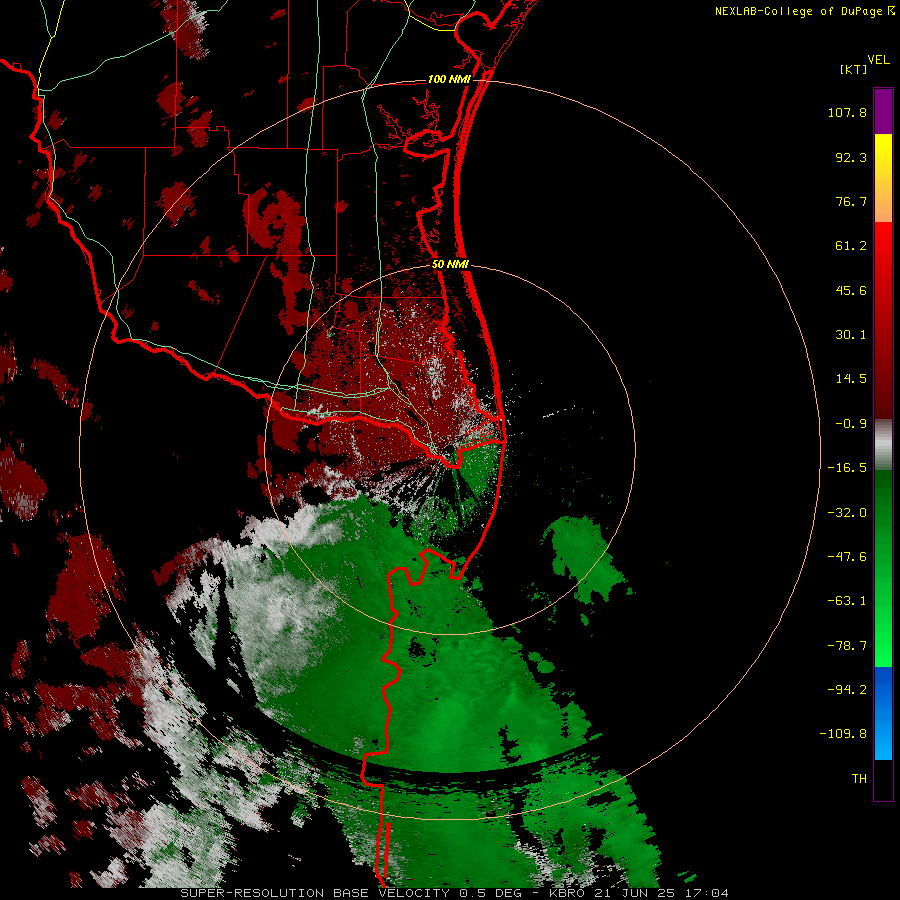The height and width of the screenshot is (900, 900).
Task: Click the purple segment of the velocity color bar
Action: point(883,111)
